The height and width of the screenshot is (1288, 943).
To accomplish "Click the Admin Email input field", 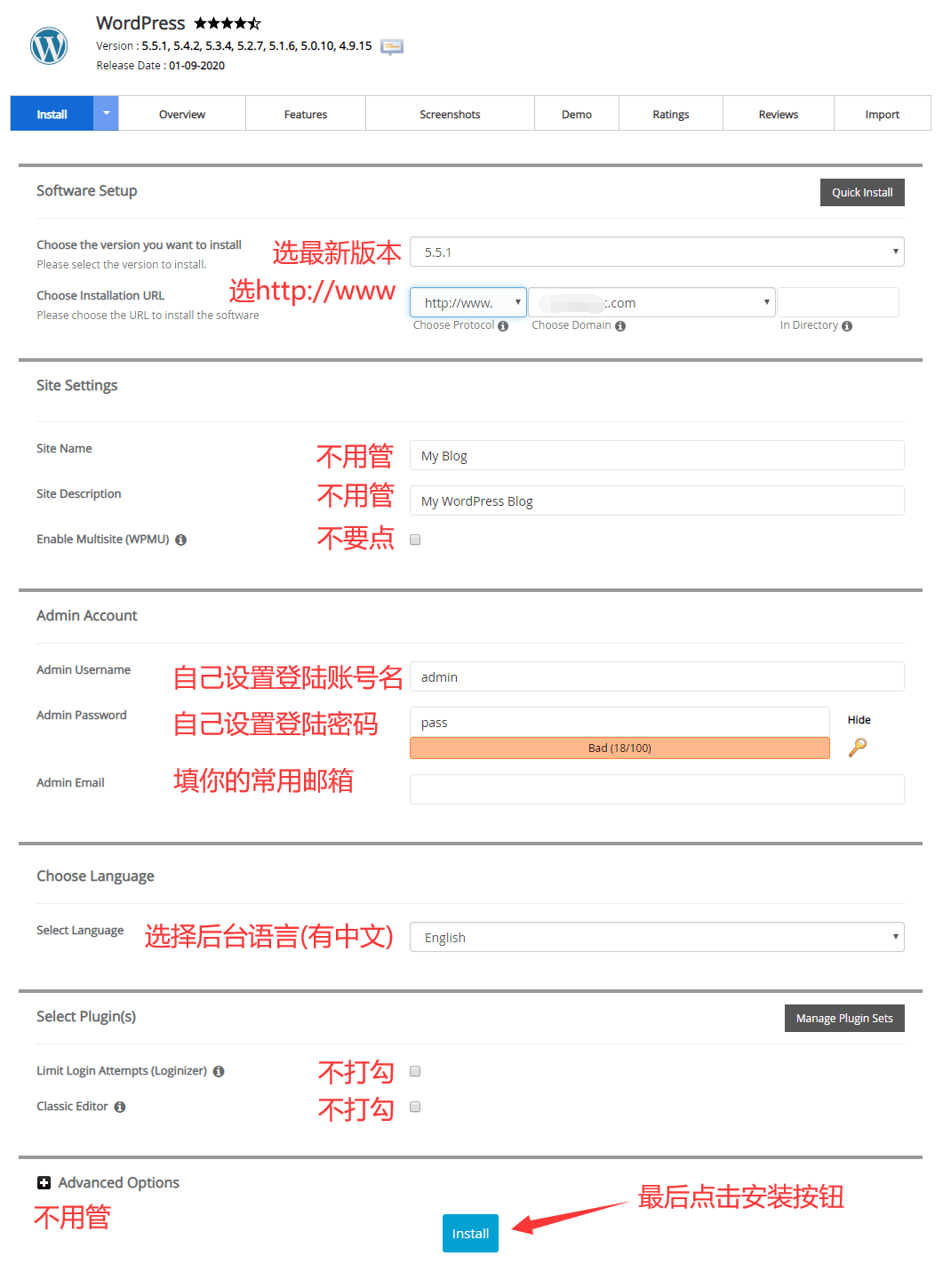I will (656, 789).
